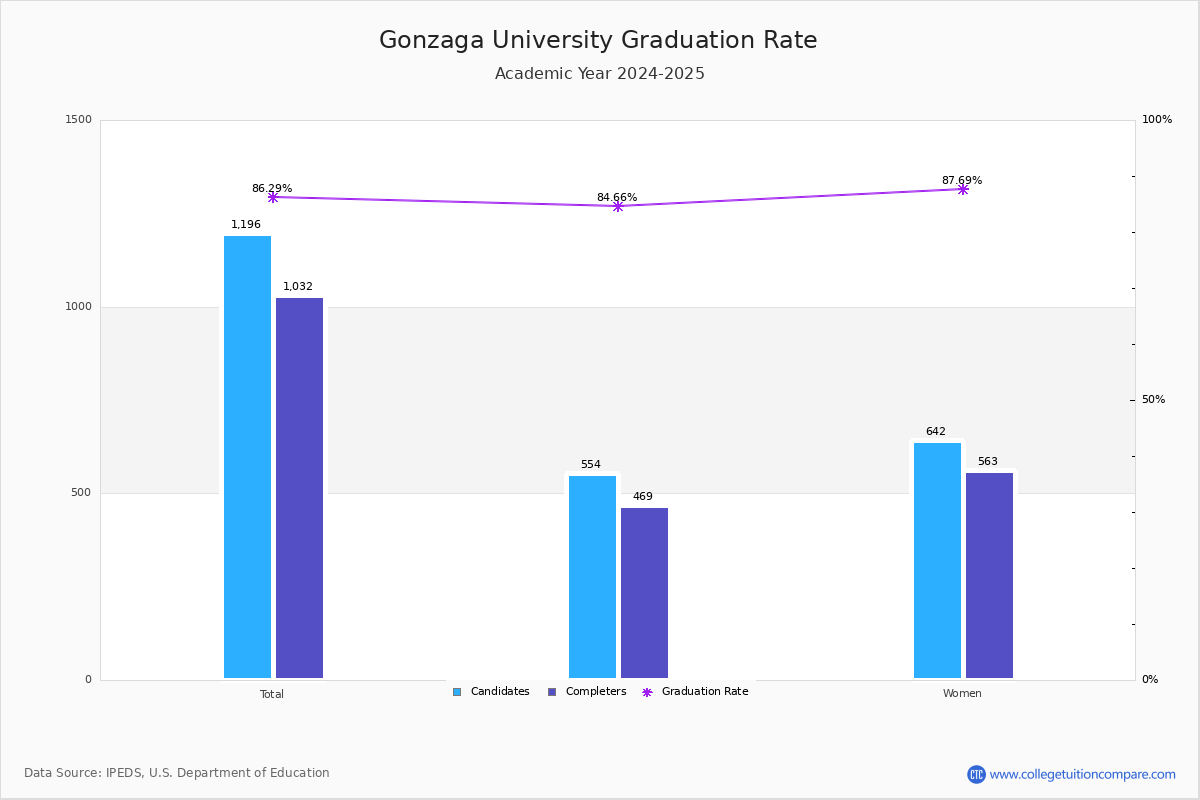Toggle the Completers series legend label
This screenshot has width=1200, height=800.
596,692
